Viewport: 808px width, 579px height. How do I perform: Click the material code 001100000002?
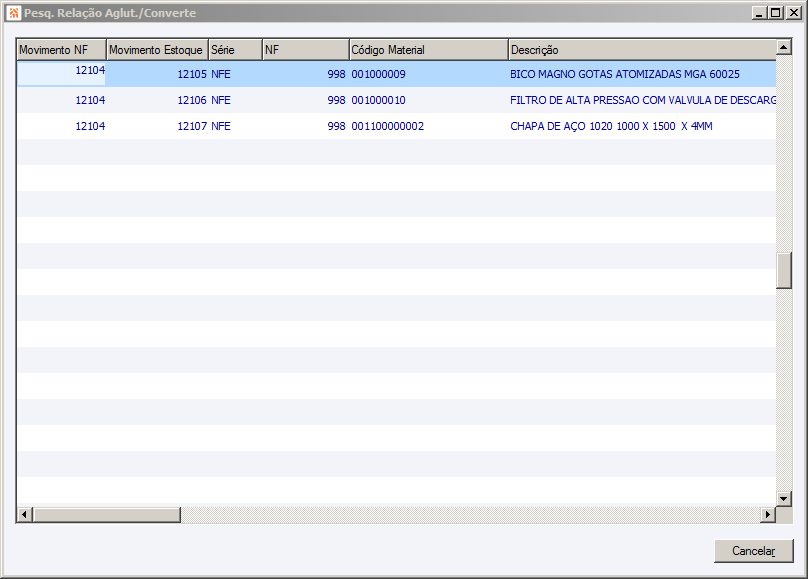point(388,126)
